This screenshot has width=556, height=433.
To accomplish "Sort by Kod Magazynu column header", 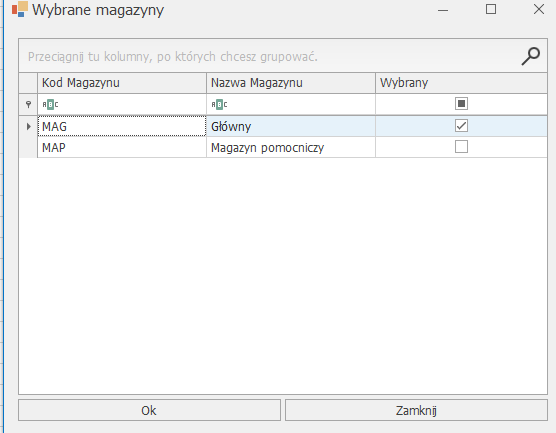I will coord(122,83).
